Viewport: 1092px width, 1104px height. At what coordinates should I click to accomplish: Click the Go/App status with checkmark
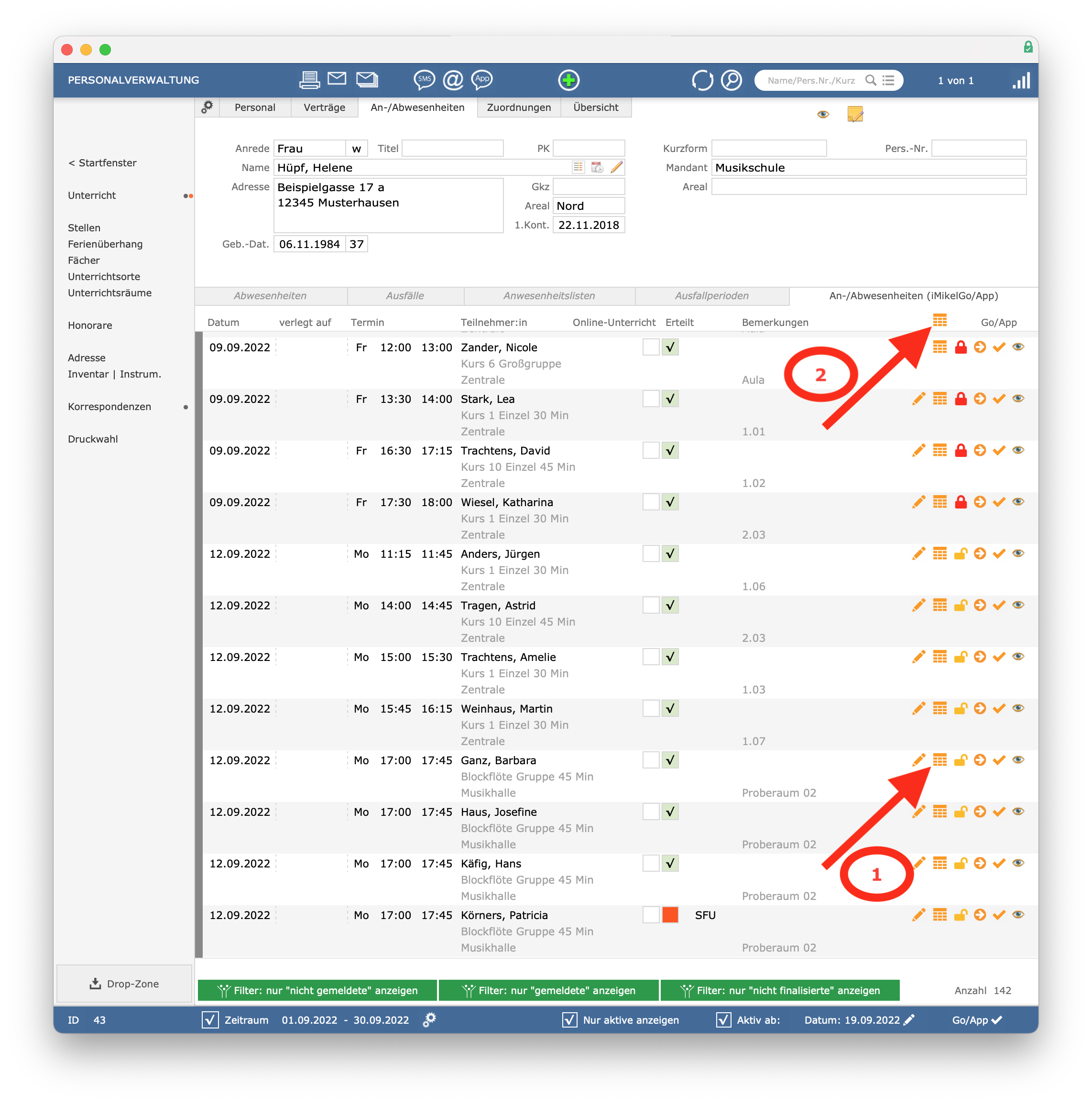coord(977,1020)
